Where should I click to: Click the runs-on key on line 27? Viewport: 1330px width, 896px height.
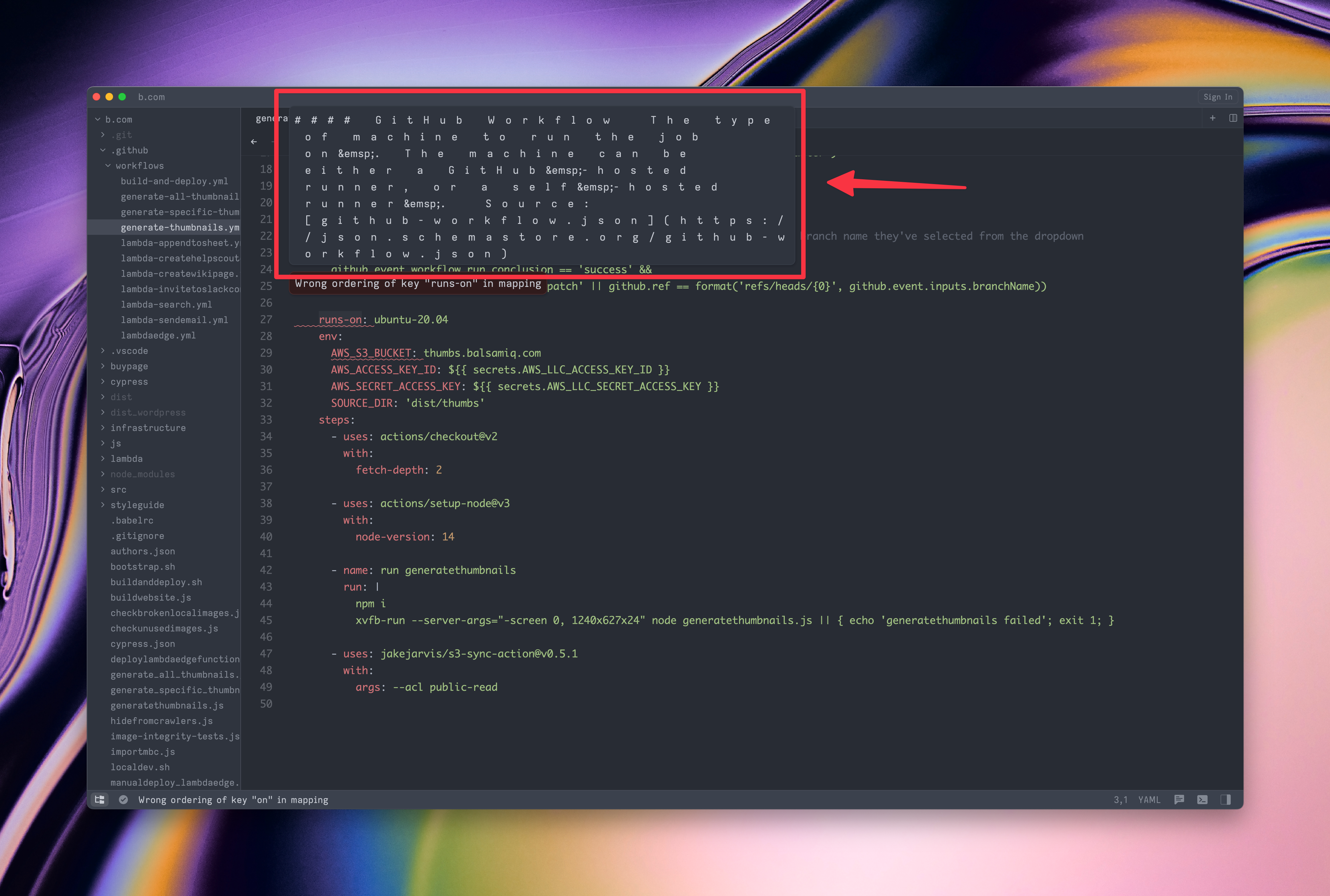tap(341, 319)
